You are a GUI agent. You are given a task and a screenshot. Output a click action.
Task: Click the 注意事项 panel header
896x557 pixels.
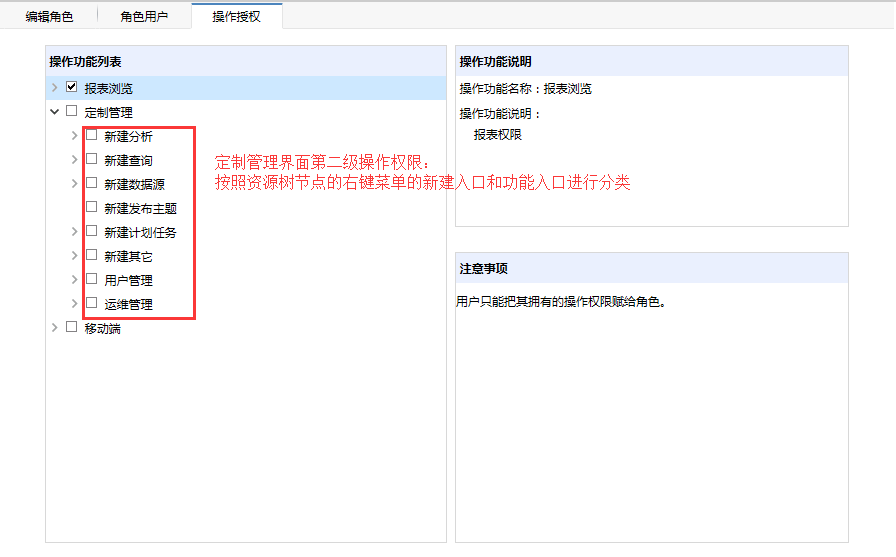coord(652,269)
